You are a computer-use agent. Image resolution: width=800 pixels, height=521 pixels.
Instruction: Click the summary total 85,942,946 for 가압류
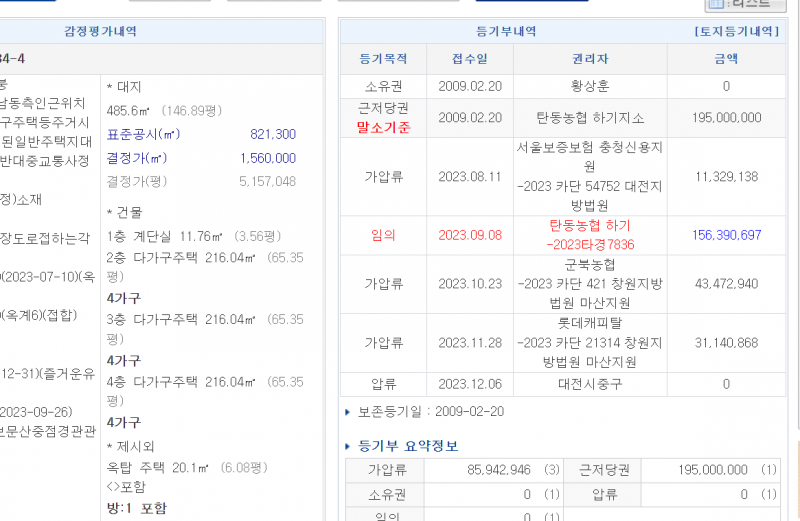coord(498,469)
